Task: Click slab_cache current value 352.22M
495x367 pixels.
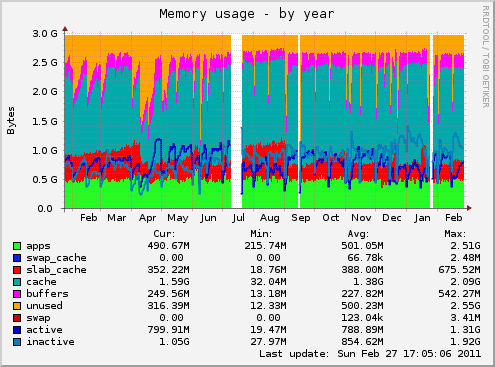Action: (x=168, y=270)
